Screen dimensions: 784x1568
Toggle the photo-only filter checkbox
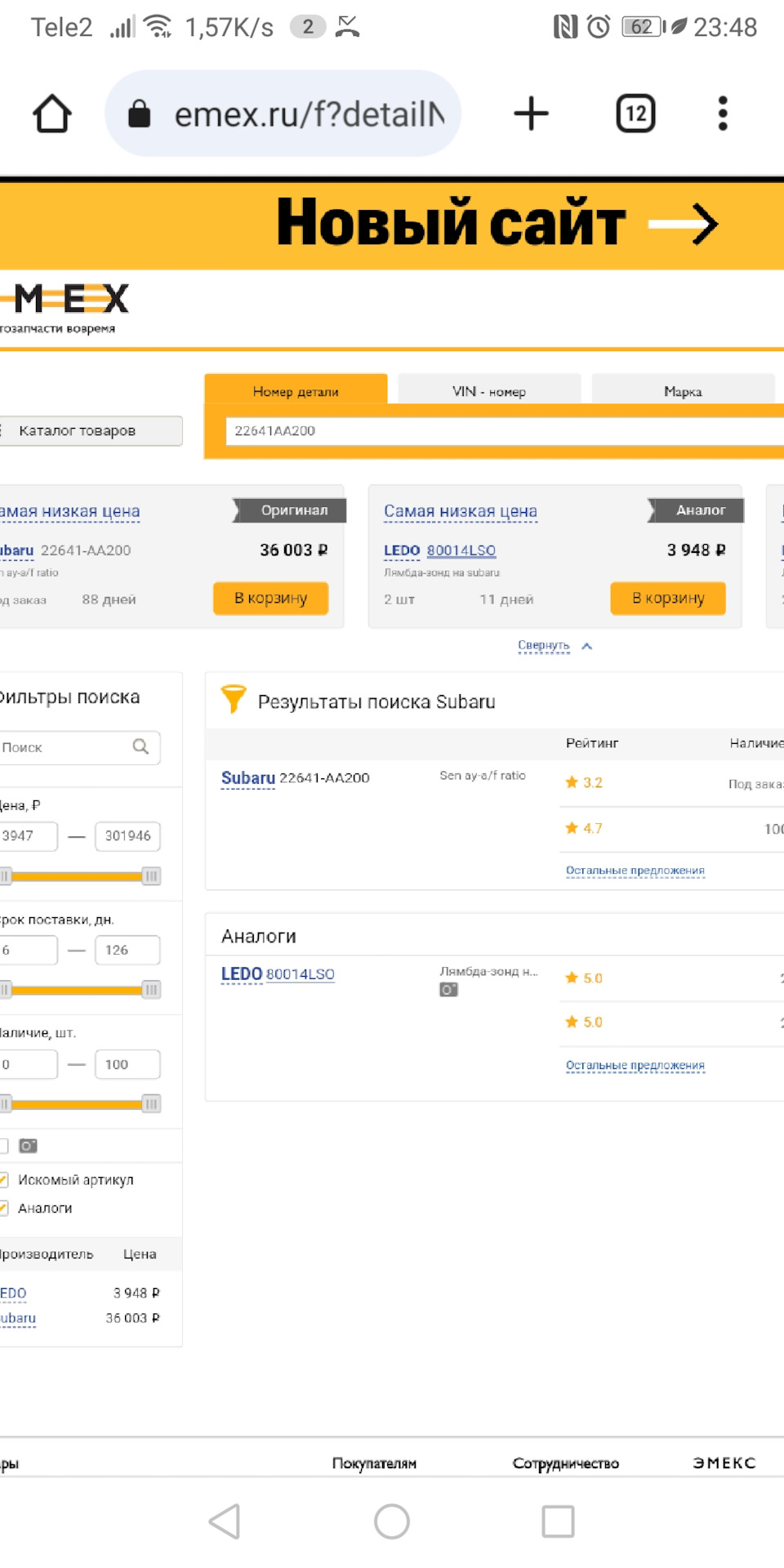tap(3, 1146)
